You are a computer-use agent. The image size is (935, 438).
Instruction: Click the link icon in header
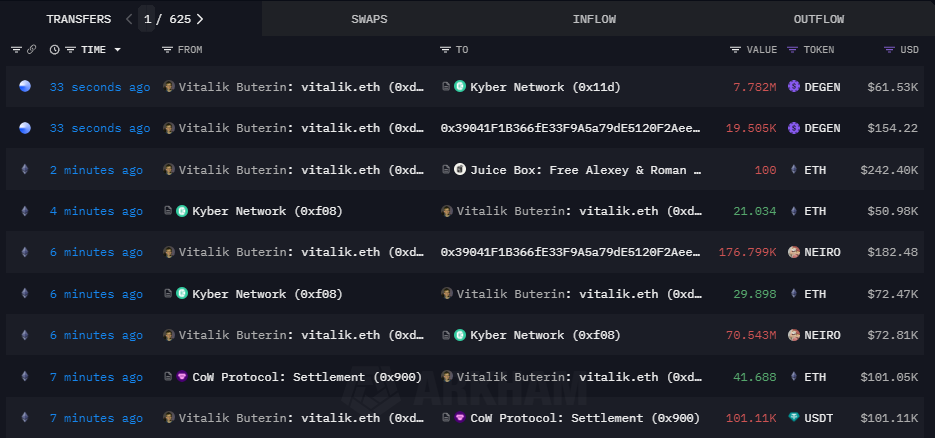coord(32,50)
